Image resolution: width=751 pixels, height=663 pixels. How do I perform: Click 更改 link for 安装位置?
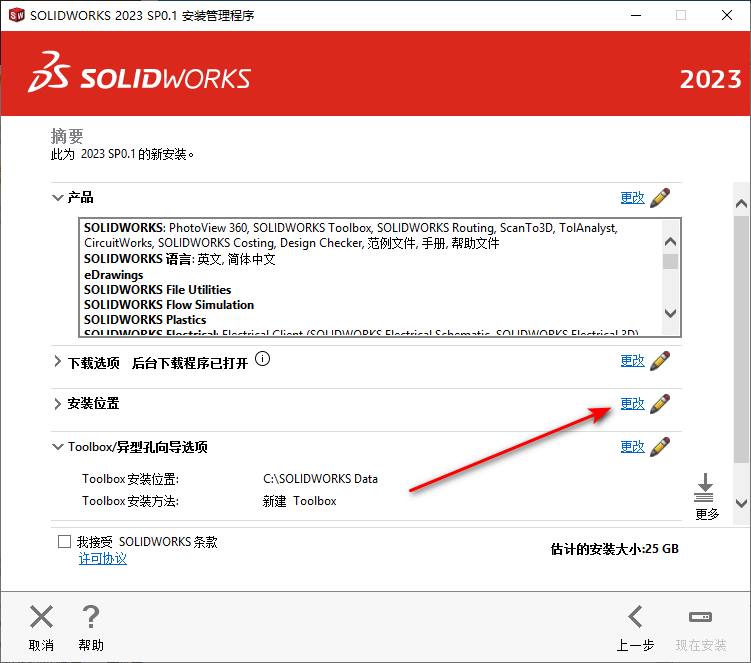point(632,404)
